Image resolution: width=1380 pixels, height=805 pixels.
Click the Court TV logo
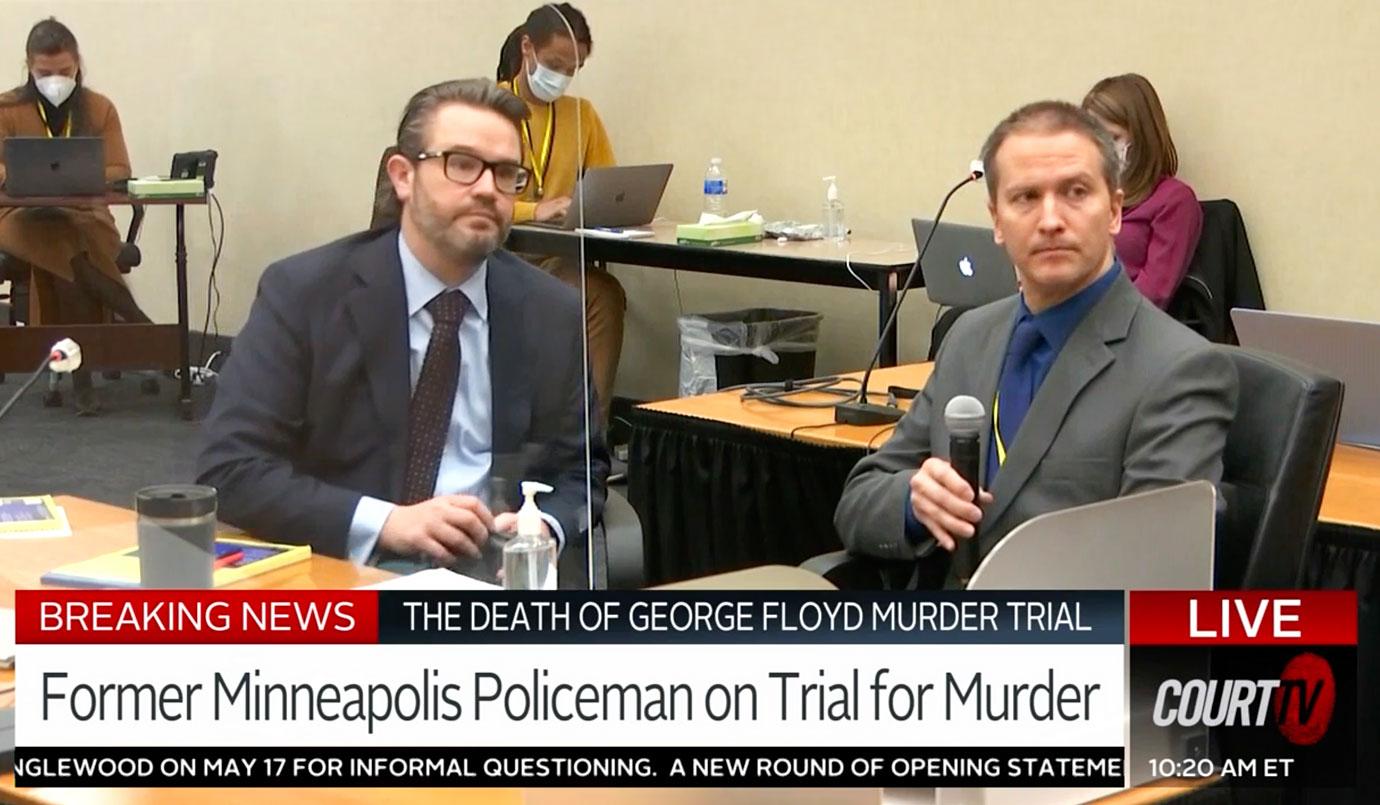pos(1243,699)
